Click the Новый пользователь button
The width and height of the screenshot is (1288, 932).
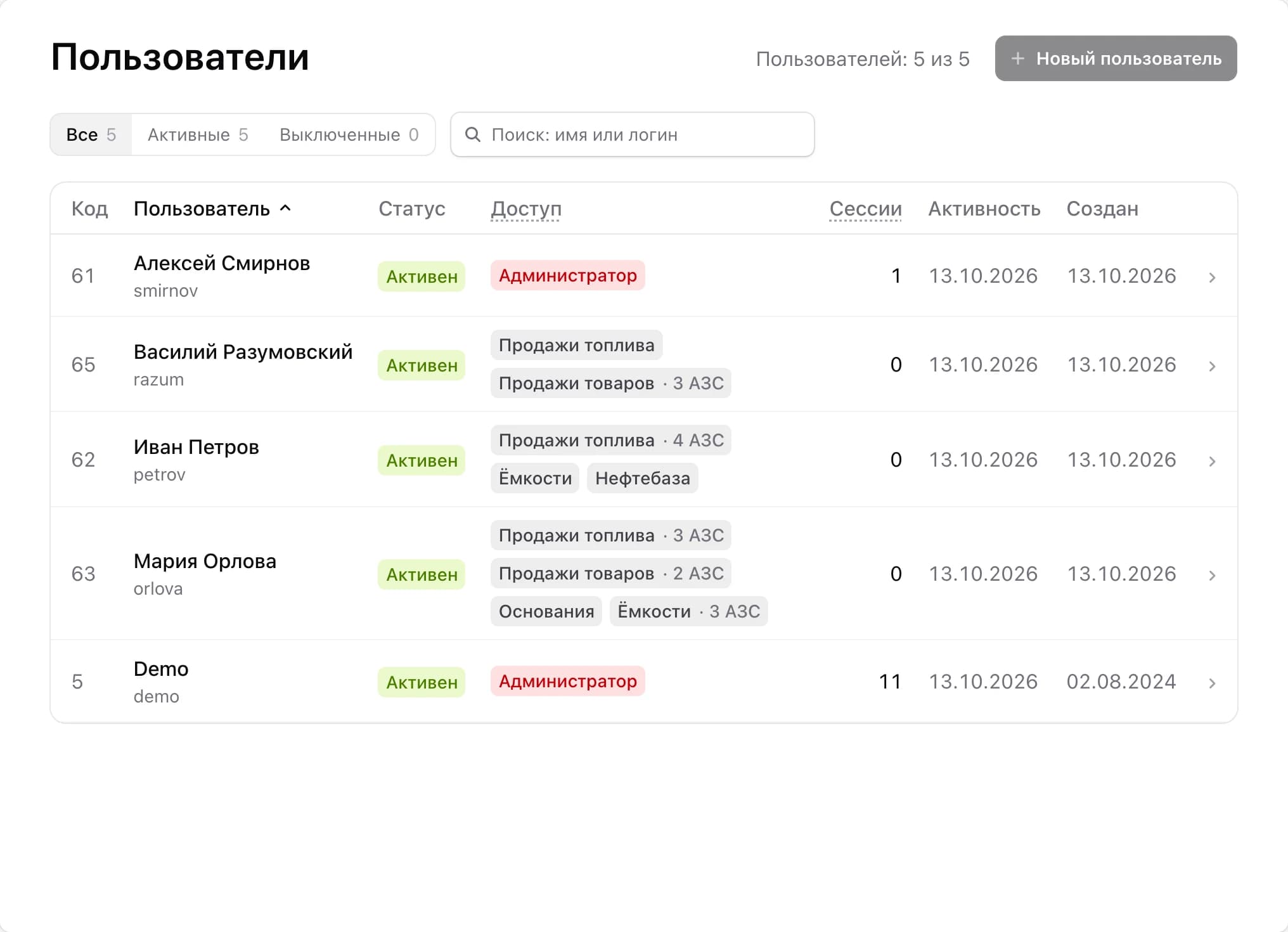point(1116,58)
